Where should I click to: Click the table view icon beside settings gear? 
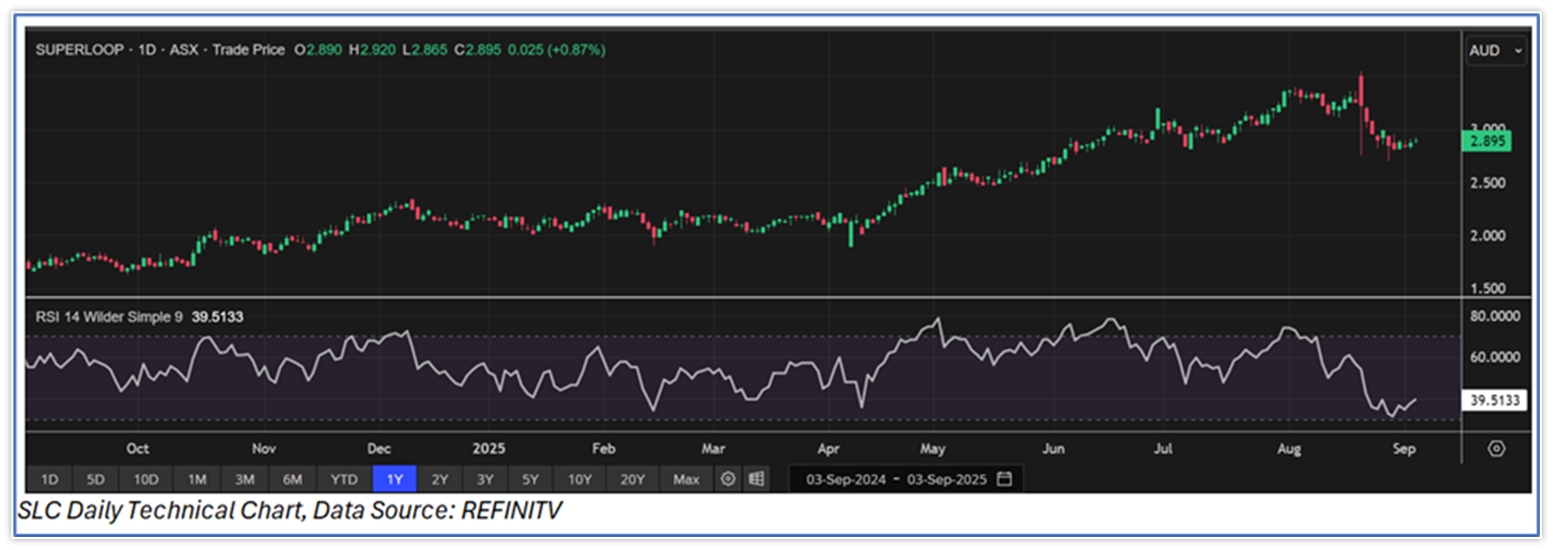(756, 479)
